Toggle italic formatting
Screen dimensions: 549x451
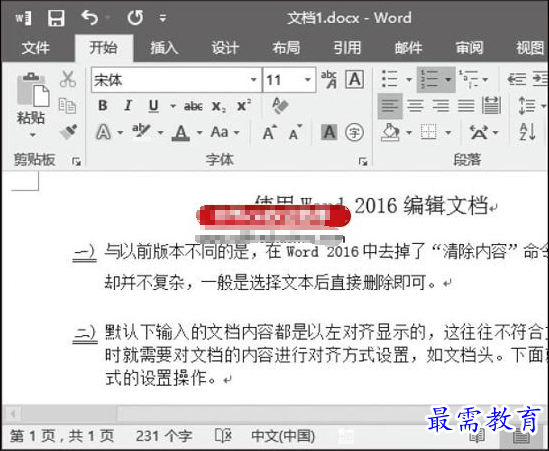(128, 106)
